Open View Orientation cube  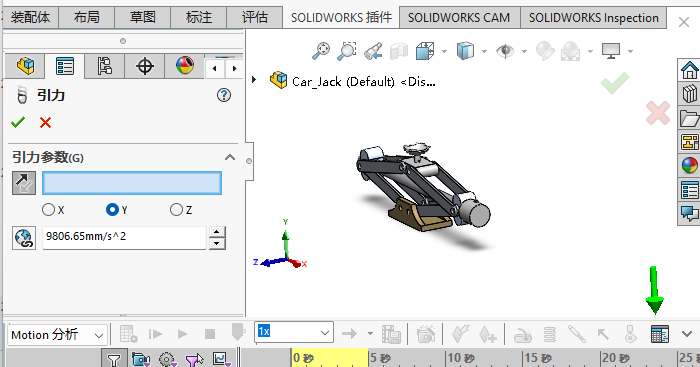tap(425, 51)
